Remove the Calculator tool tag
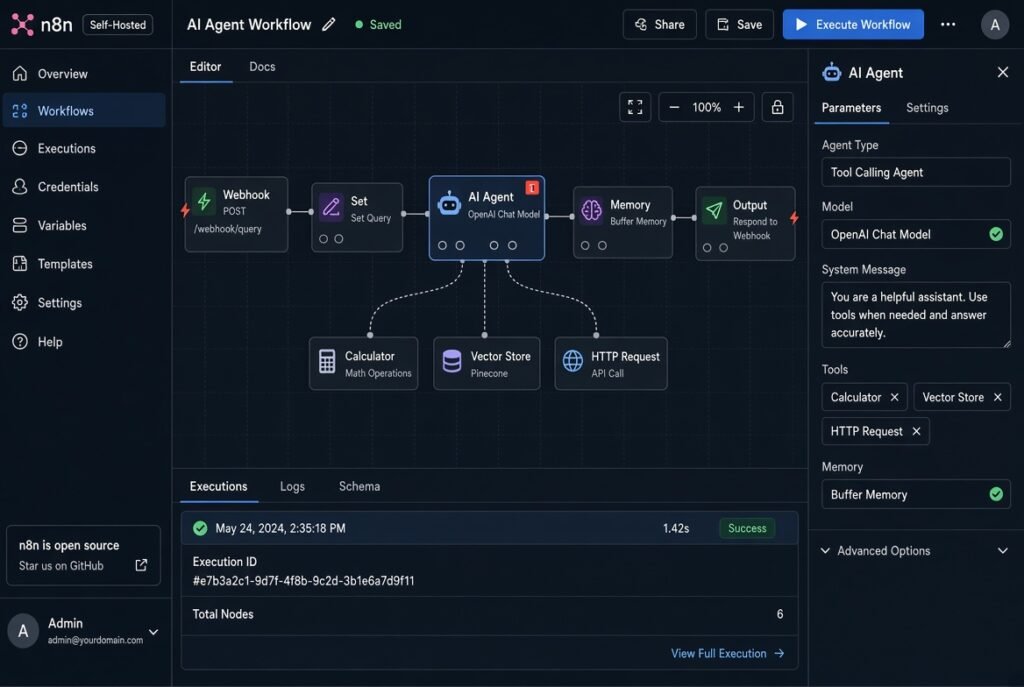This screenshot has height=687, width=1024. 894,397
